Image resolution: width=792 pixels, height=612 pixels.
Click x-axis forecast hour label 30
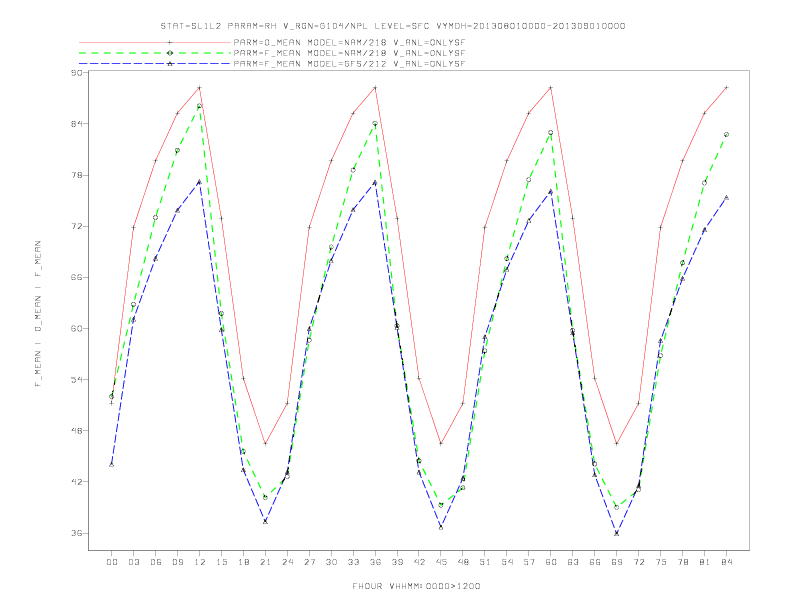[331, 562]
